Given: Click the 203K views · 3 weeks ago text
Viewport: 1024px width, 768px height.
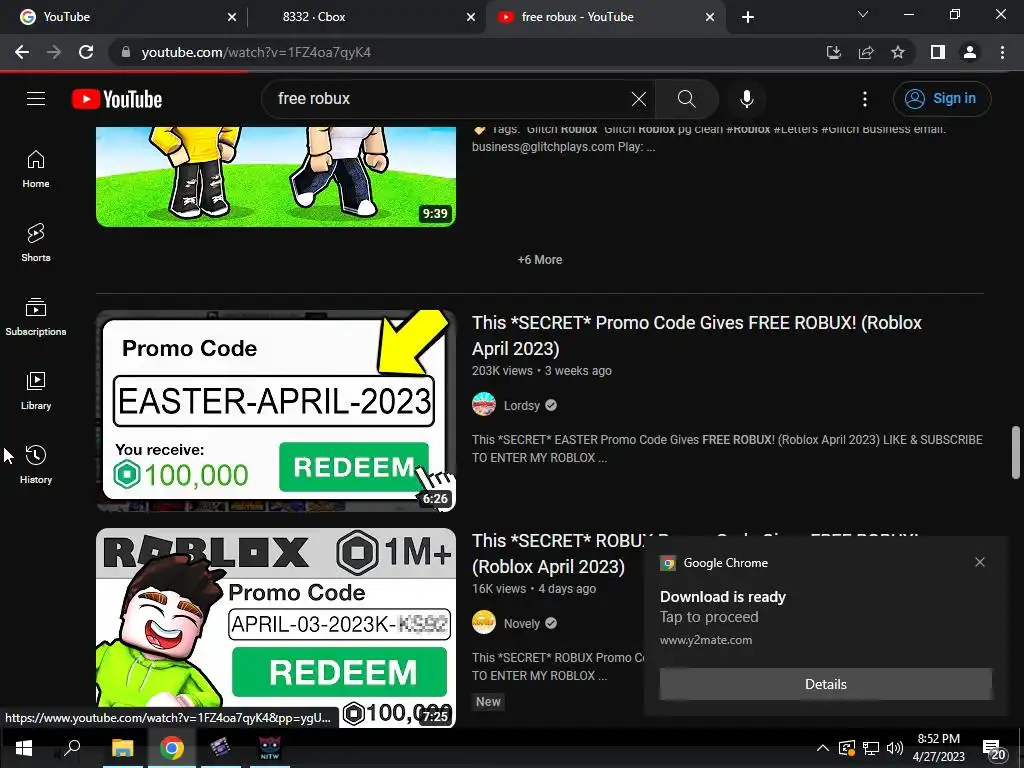Looking at the screenshot, I should coord(542,371).
